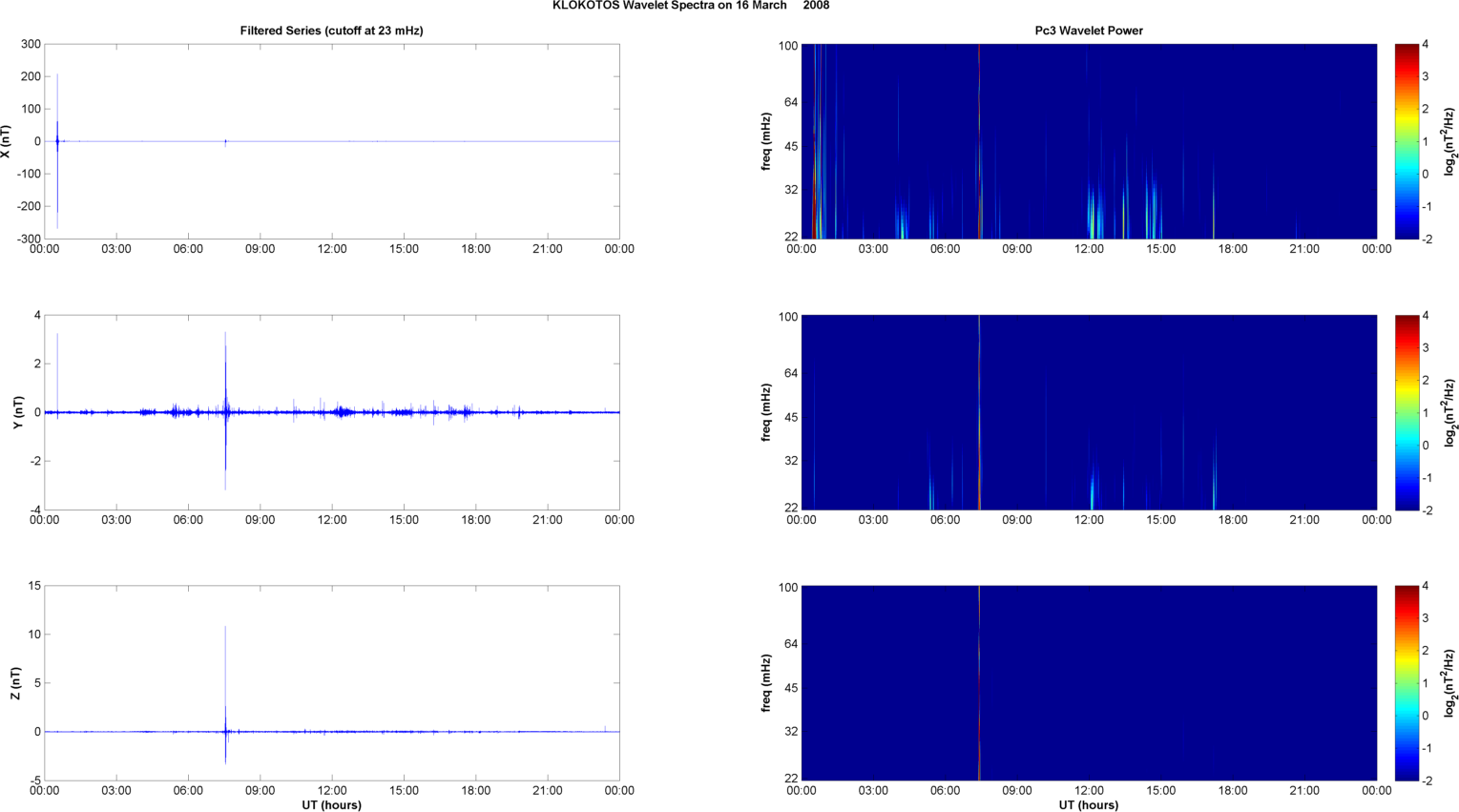Select the Y (nT) axis label

[x=16, y=412]
